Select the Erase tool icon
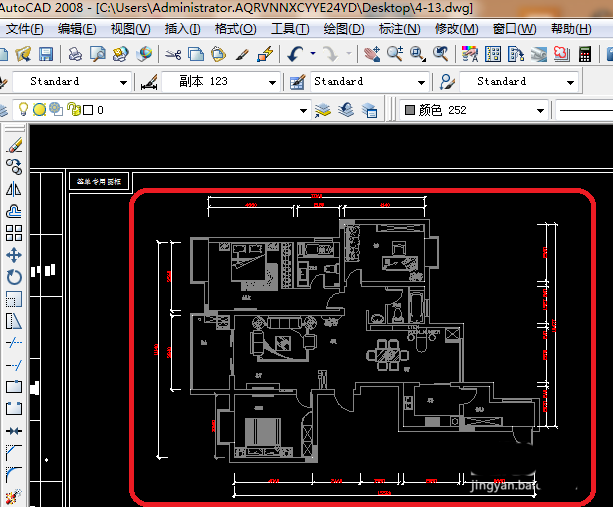The image size is (613, 507). (x=14, y=145)
